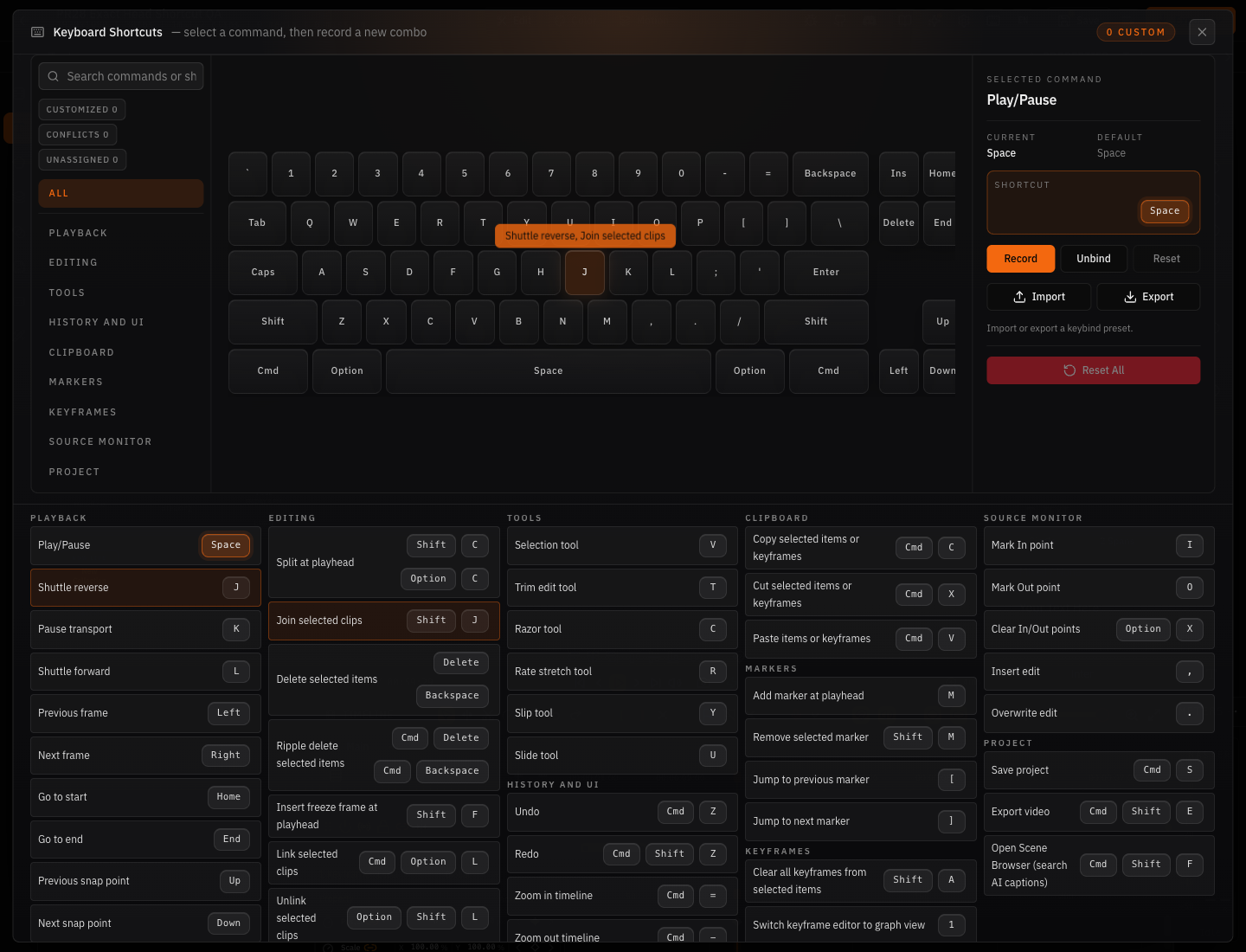Select the Play/Pause command row
The height and width of the screenshot is (952, 1246).
[x=145, y=545]
